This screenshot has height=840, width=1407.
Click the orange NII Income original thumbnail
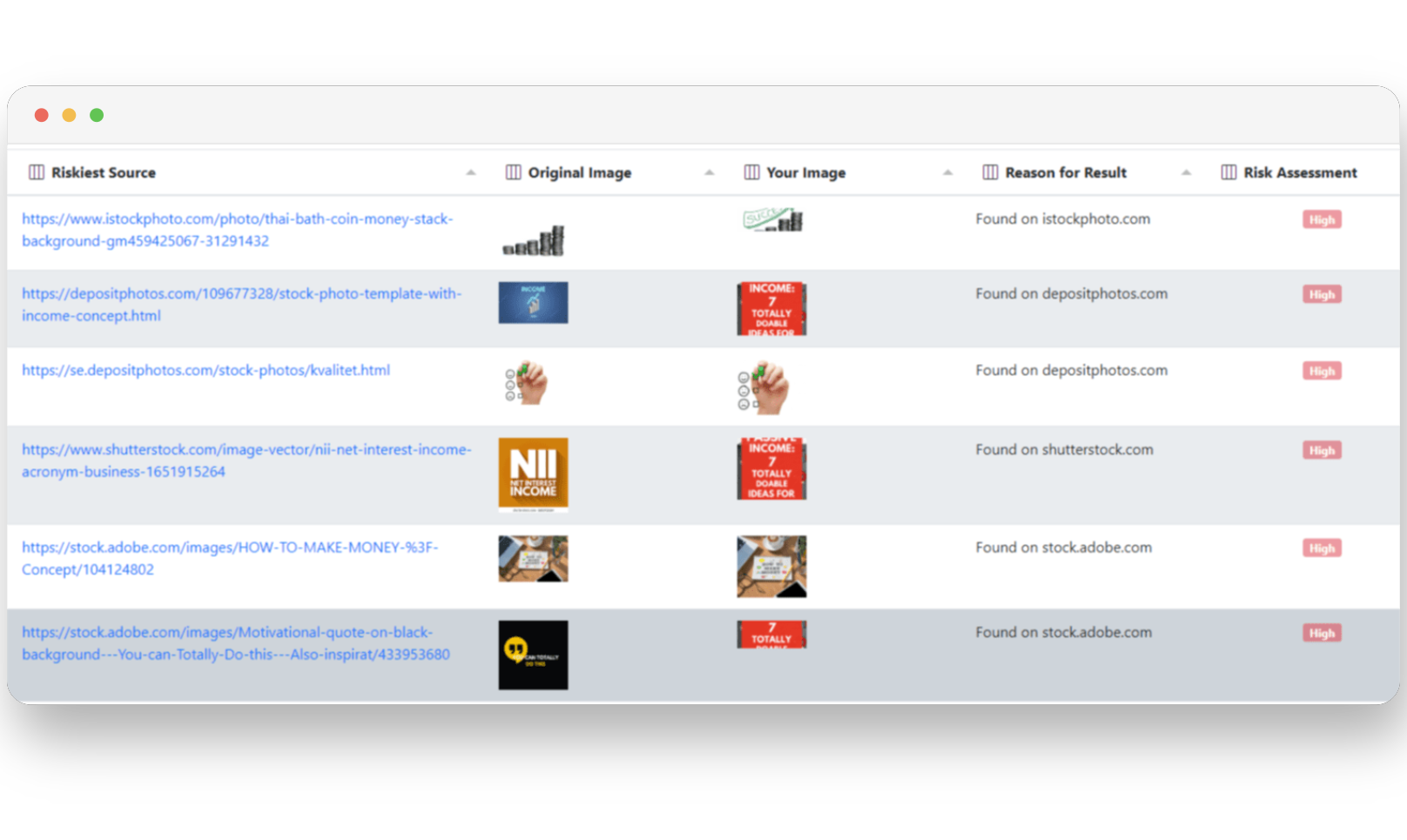(533, 474)
